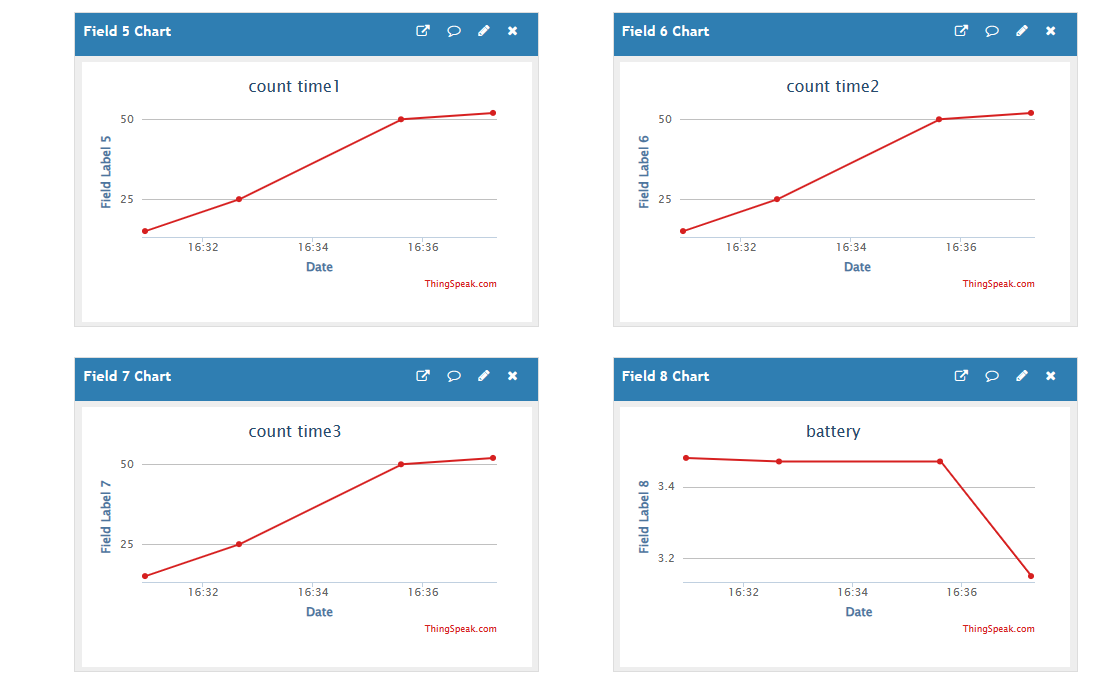Click 'Field Label 7' axis label
Image resolution: width=1107 pixels, height=692 pixels.
click(x=106, y=517)
